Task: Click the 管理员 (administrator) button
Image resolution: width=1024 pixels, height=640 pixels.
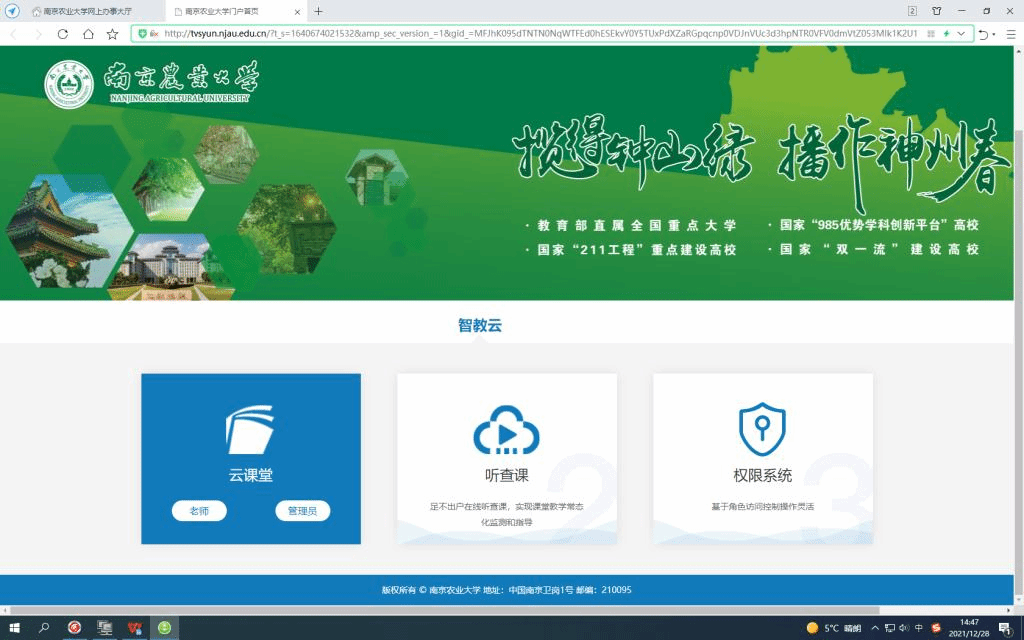Action: (x=302, y=511)
